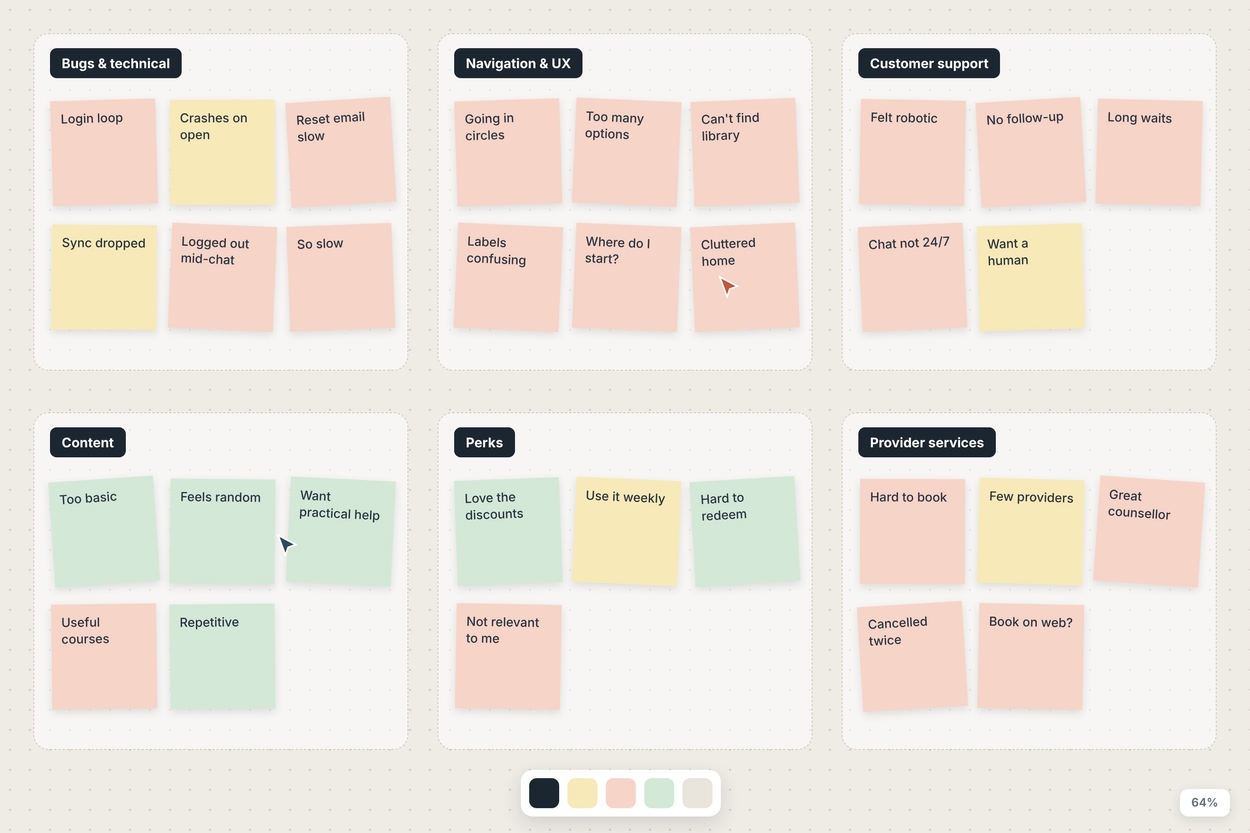Select the dark navy color swatch
Screen dimensions: 1250x833
pyautogui.click(x=544, y=793)
